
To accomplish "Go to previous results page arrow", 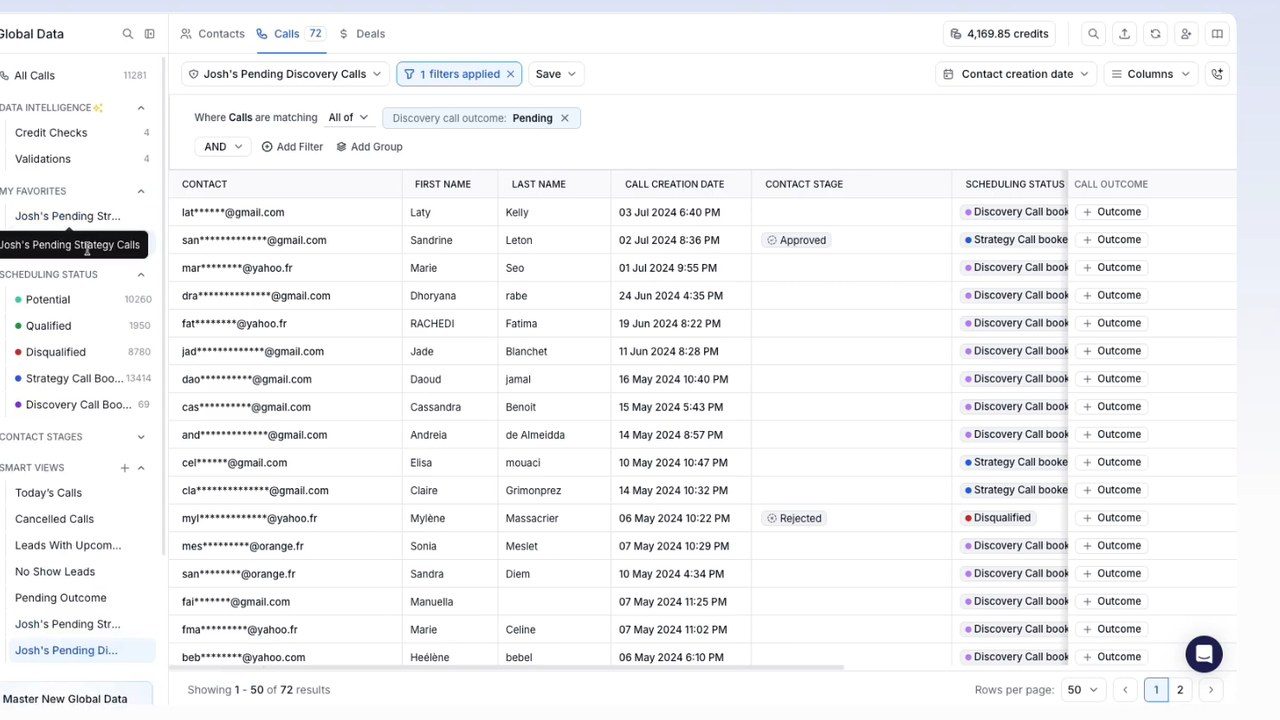I will 1126,690.
